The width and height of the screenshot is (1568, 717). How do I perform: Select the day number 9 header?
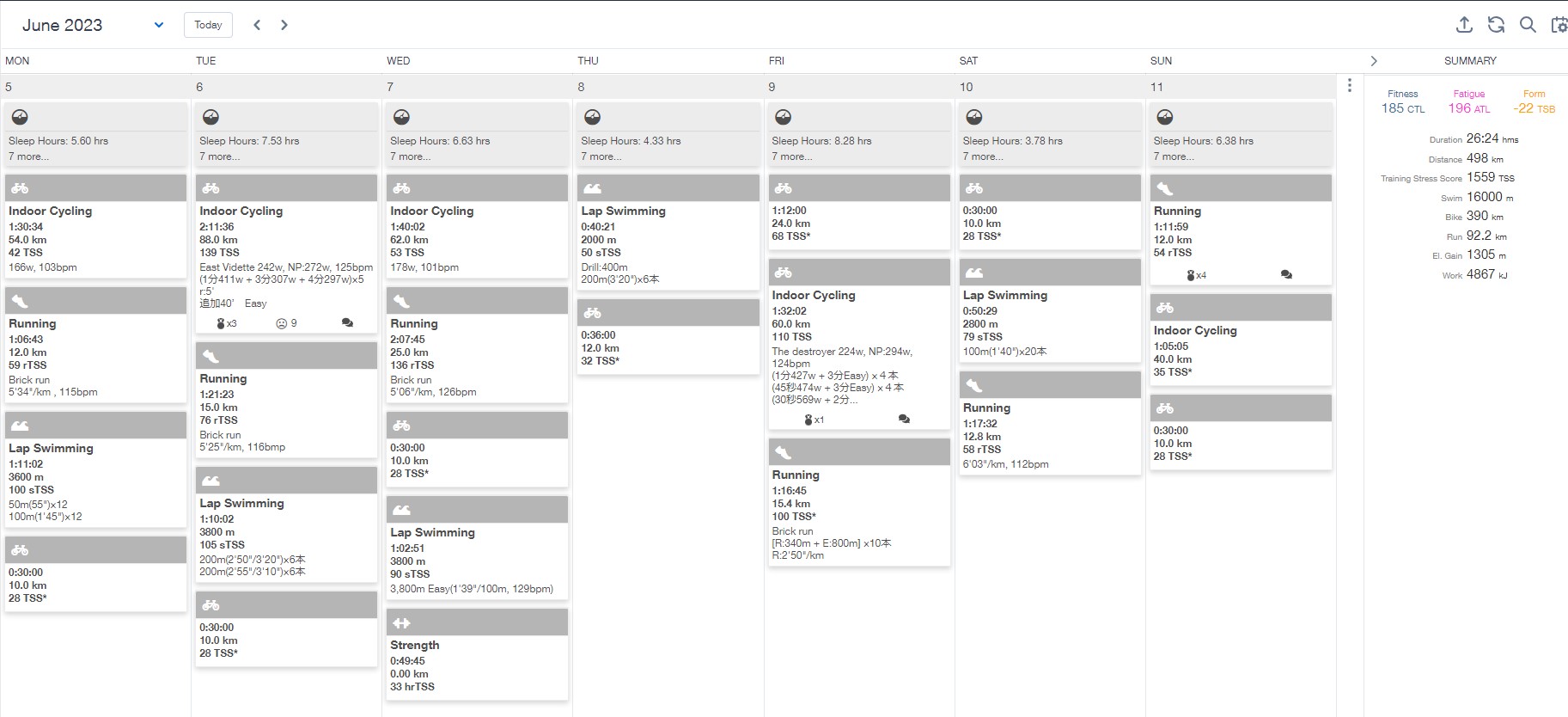(x=772, y=87)
